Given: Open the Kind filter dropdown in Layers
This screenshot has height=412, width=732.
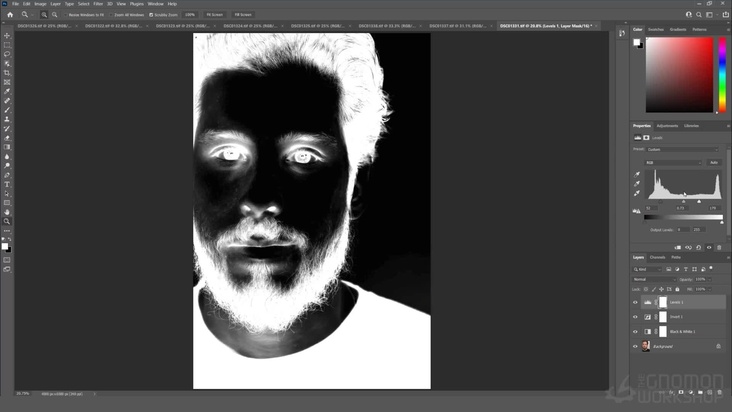Looking at the screenshot, I should [x=648, y=269].
